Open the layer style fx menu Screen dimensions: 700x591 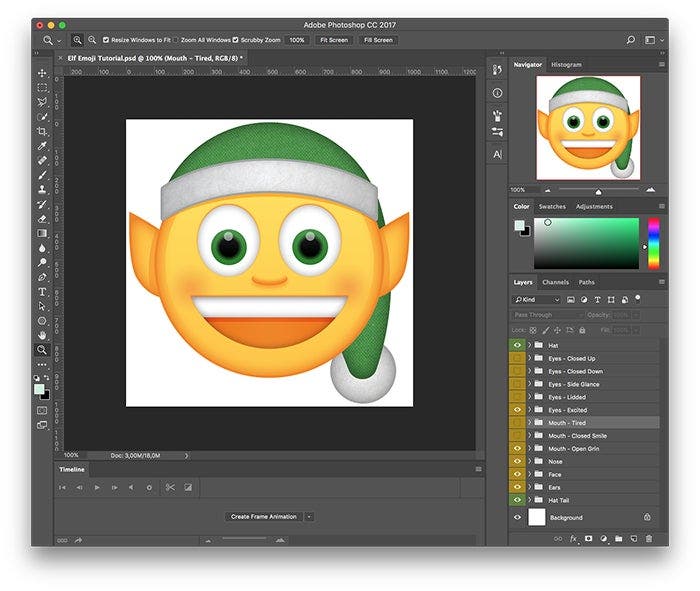574,538
